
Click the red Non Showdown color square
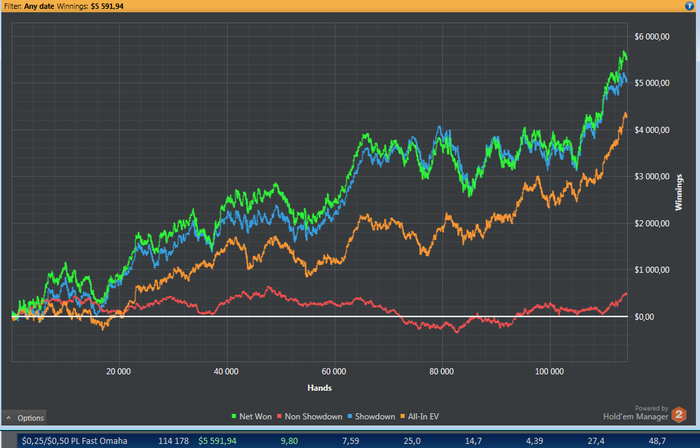coord(280,416)
